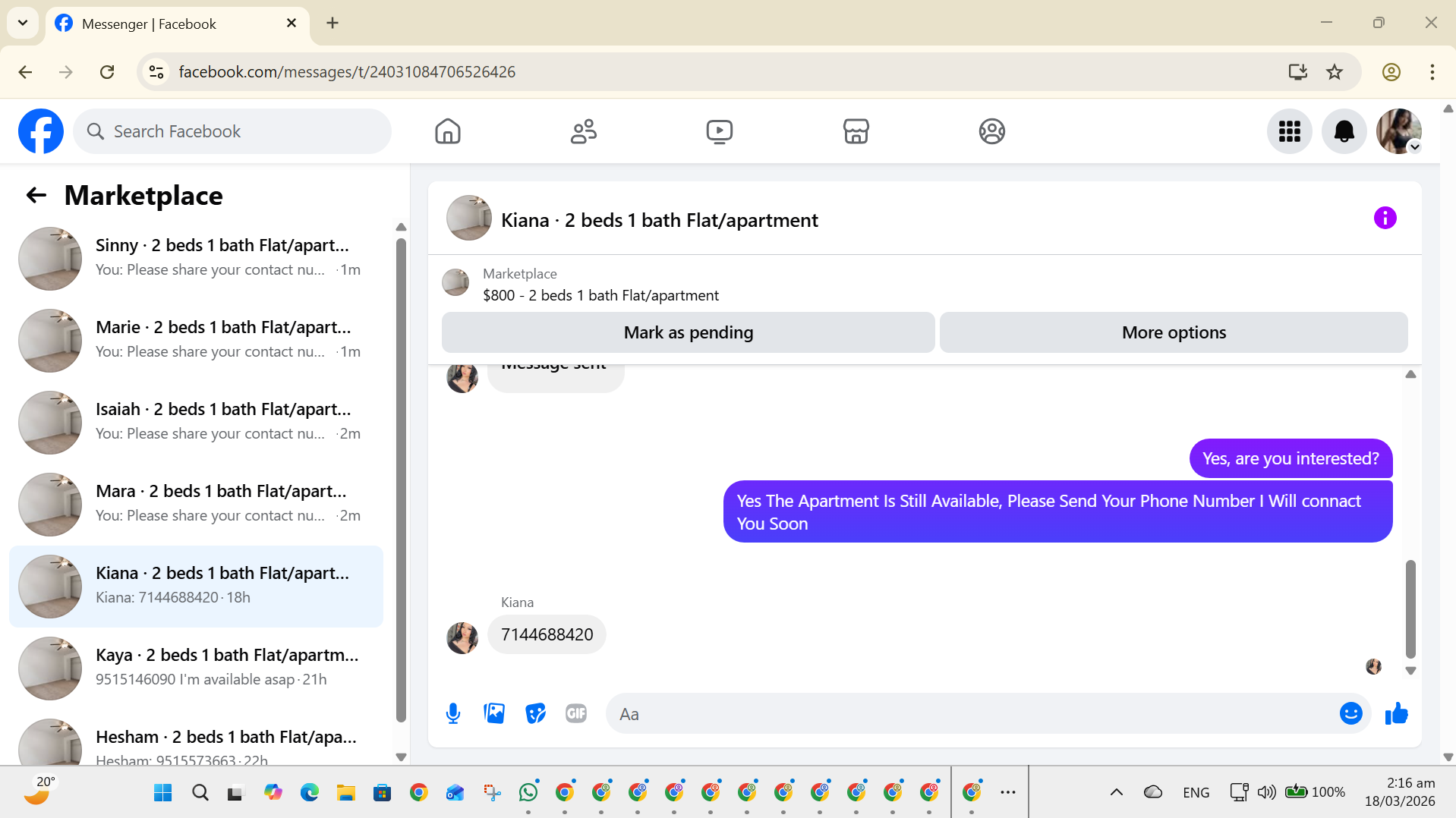Image resolution: width=1456 pixels, height=818 pixels.
Task: Select the Kiana conversation row
Action: point(196,586)
